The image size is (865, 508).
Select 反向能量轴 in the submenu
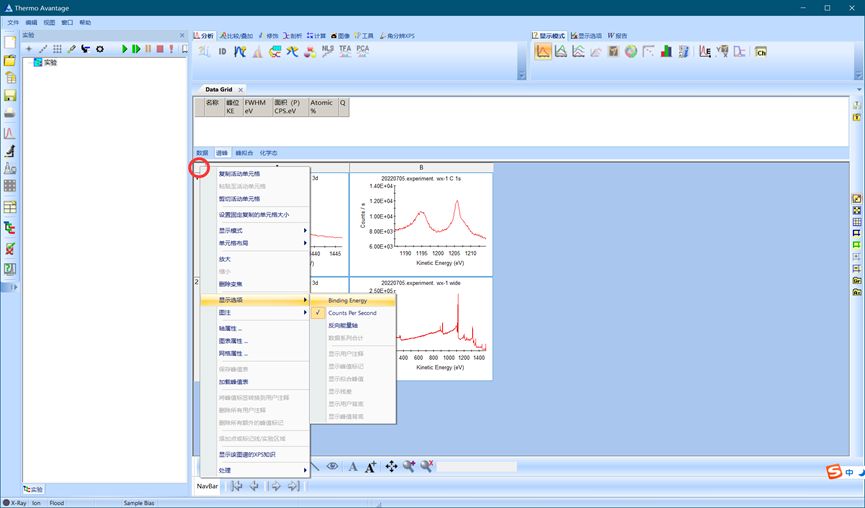342,325
